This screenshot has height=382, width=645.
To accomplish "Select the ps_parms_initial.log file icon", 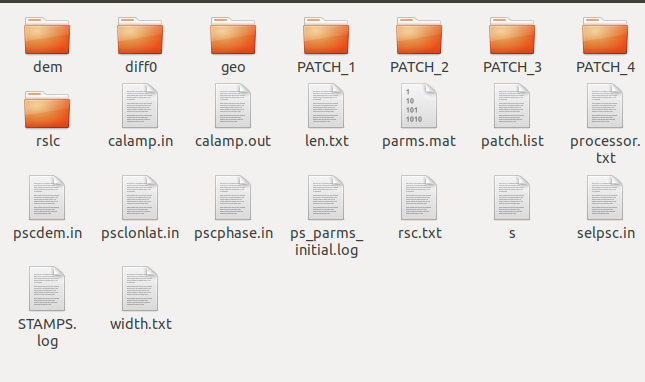I will click(x=326, y=197).
